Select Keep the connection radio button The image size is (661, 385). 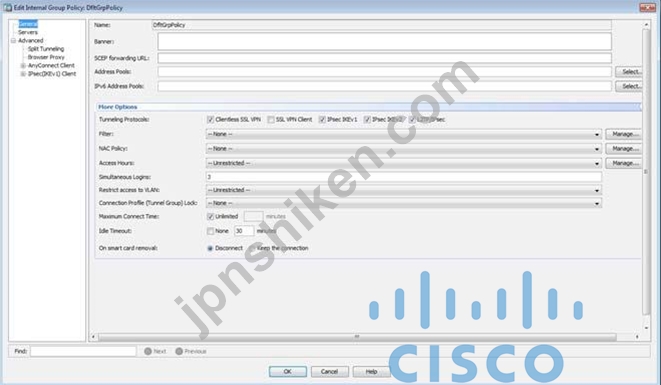tap(252, 248)
